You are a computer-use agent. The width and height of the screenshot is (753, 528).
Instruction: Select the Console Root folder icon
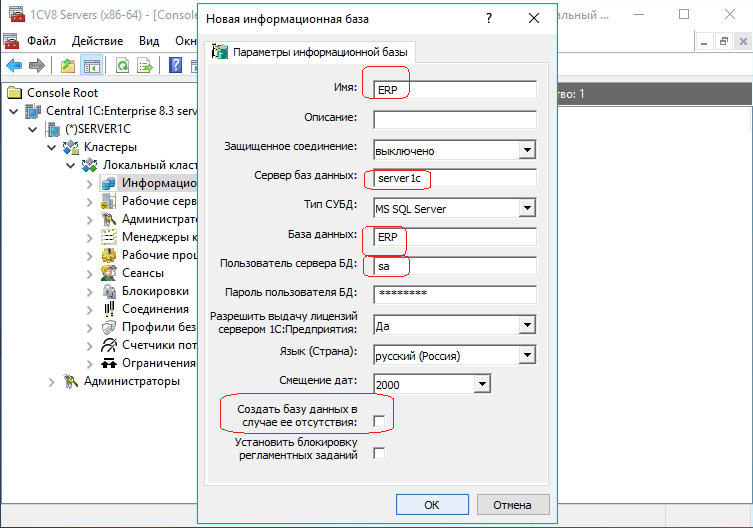coord(15,92)
